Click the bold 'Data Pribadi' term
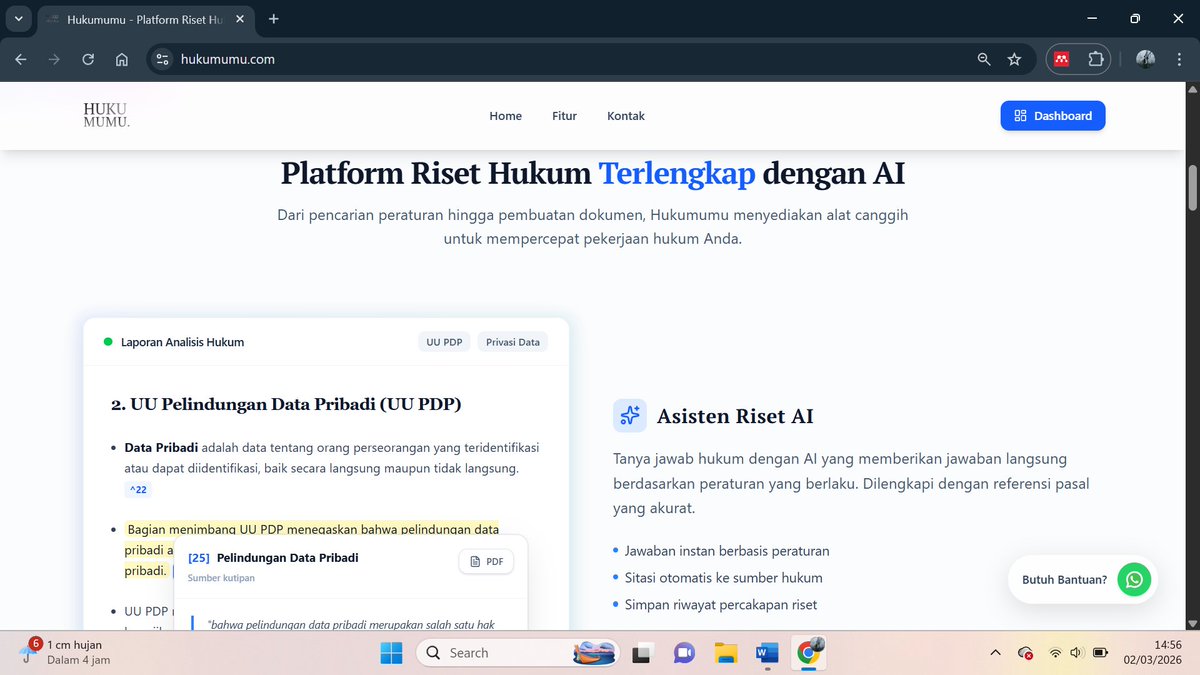Image resolution: width=1200 pixels, height=675 pixels. point(160,447)
